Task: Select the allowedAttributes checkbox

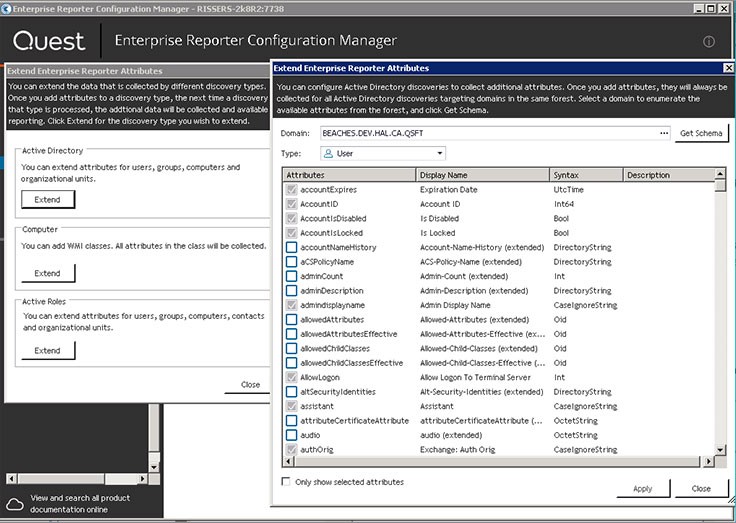Action: pos(291,320)
